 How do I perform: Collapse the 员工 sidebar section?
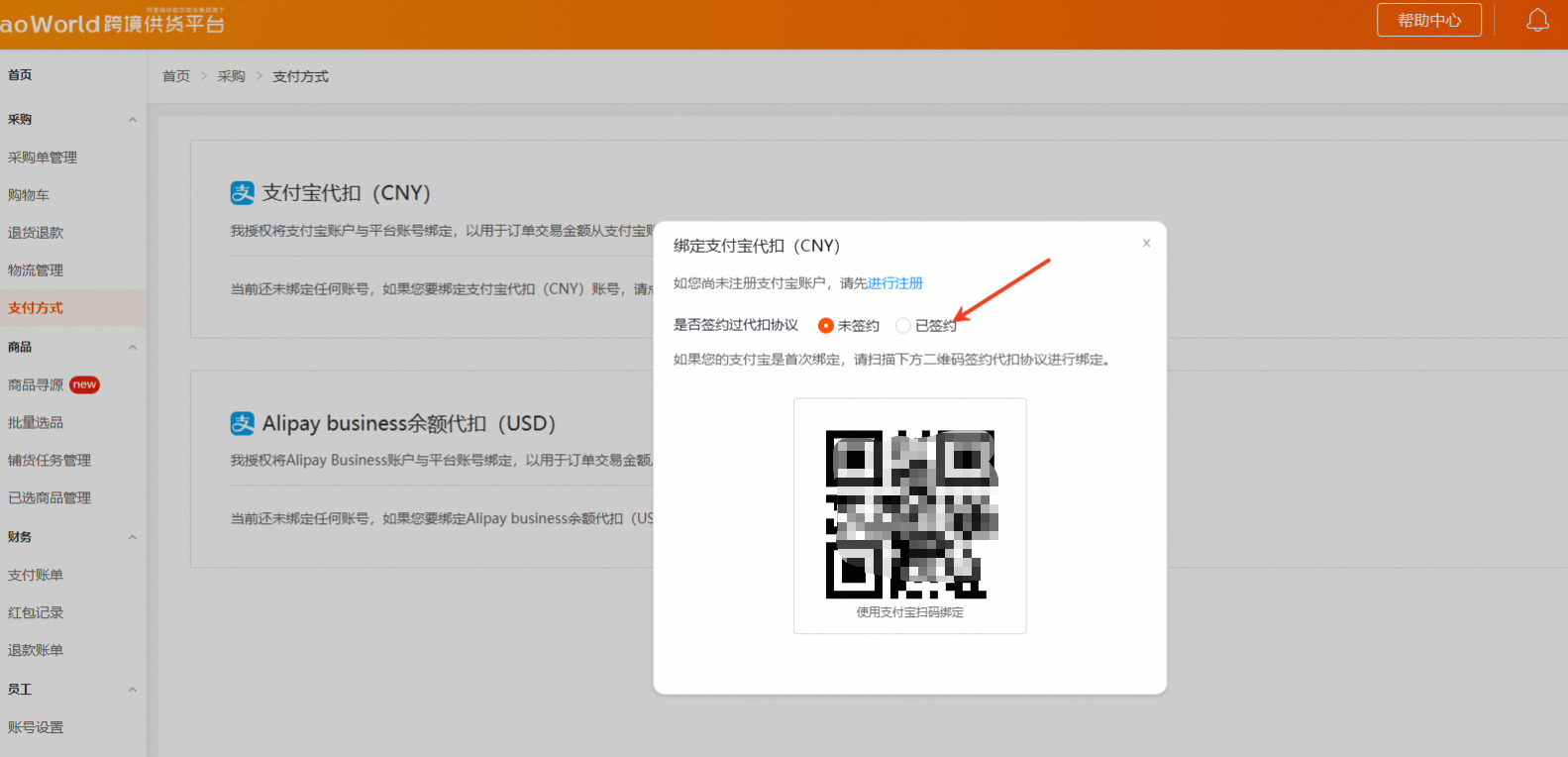[133, 690]
